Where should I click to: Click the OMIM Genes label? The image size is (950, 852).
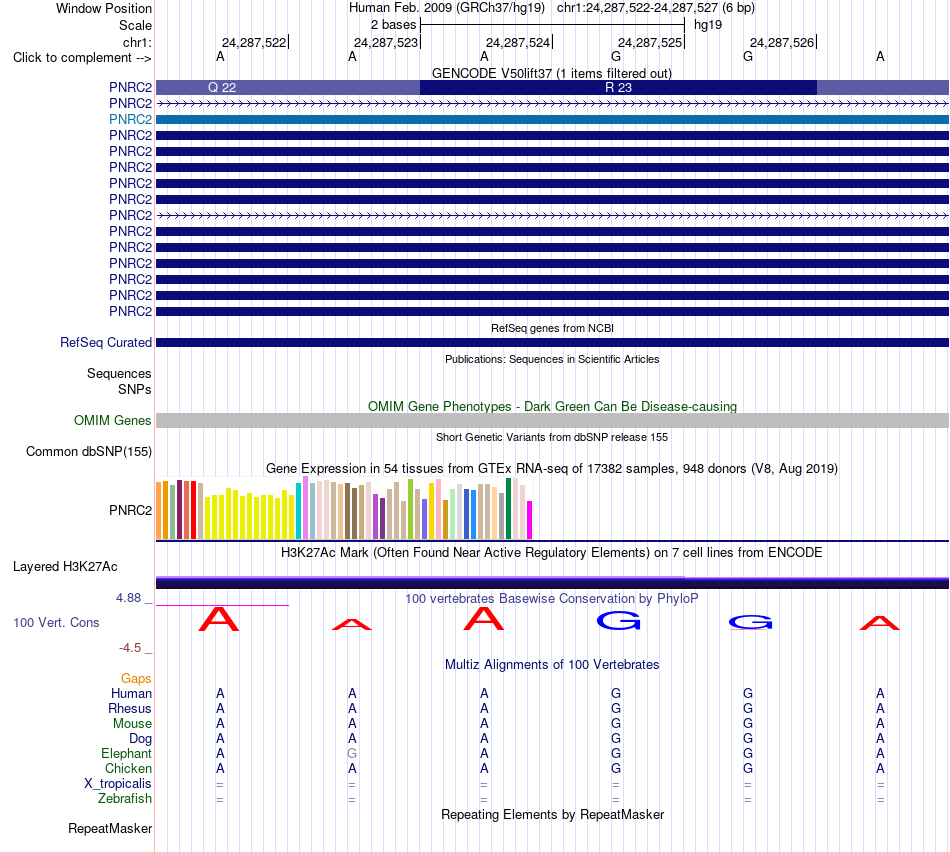(112, 421)
